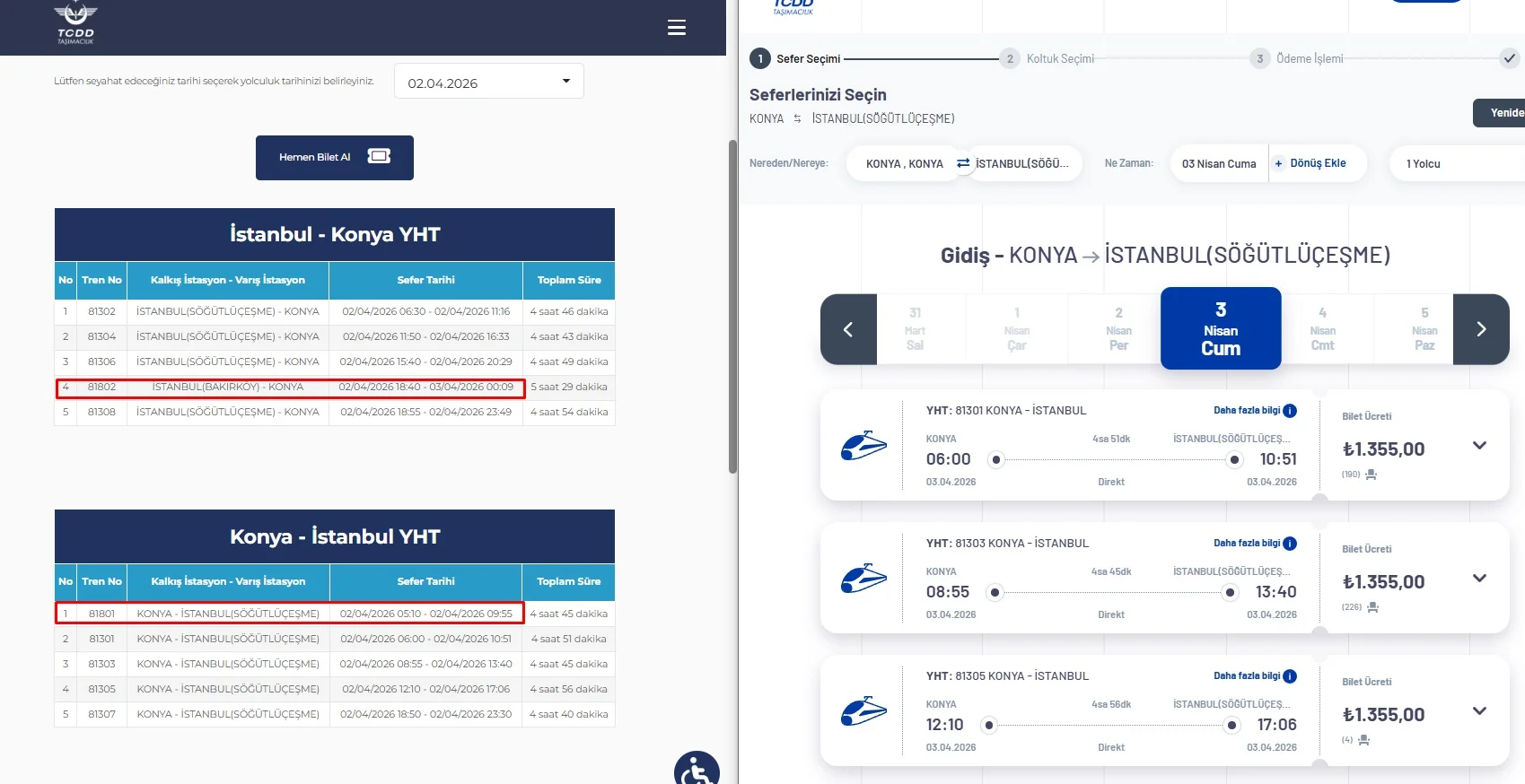
Task: Click the left page vertical scrollbar
Action: click(x=732, y=305)
